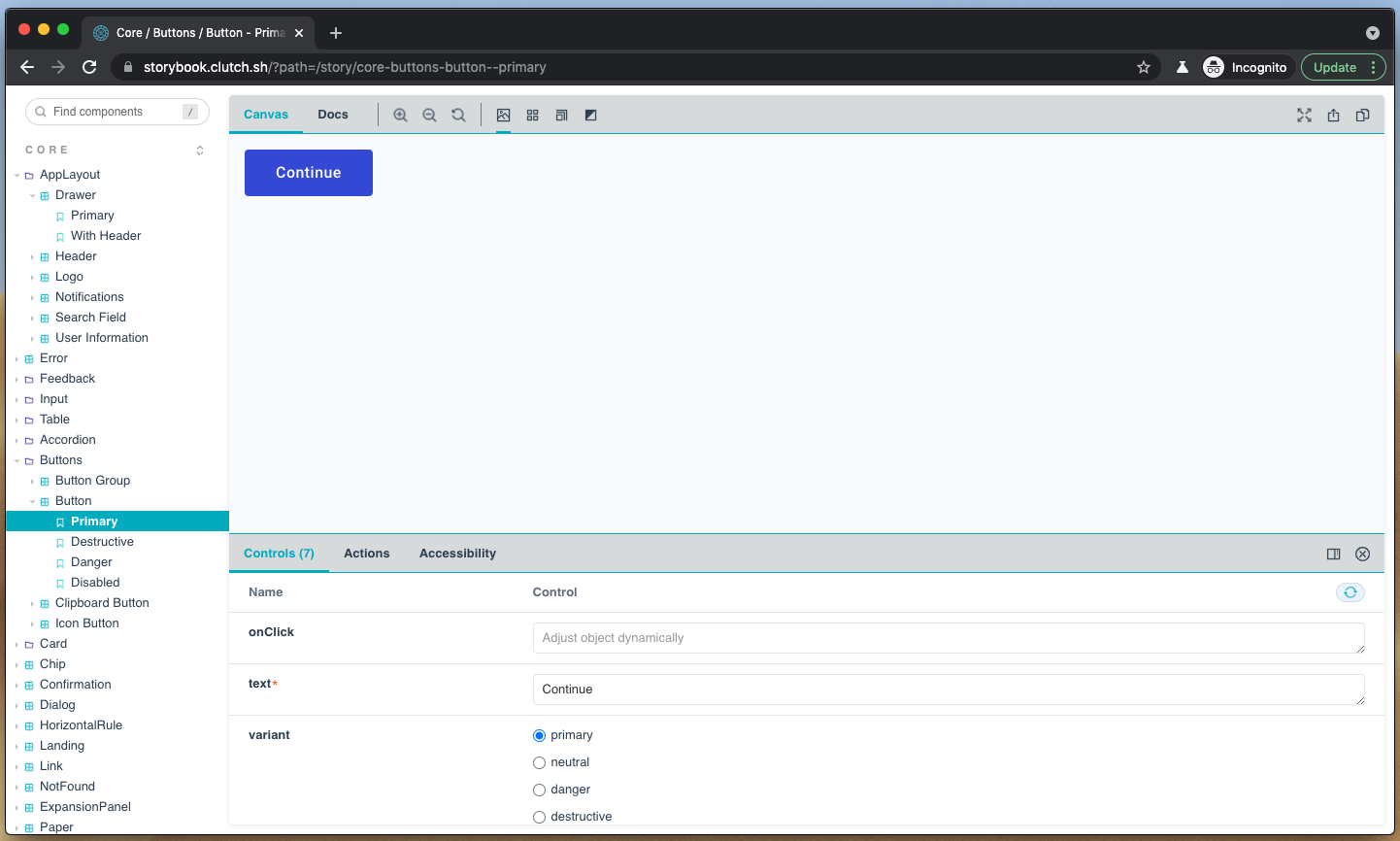This screenshot has width=1400, height=841.
Task: View site info via padlock icon
Action: 128,67
